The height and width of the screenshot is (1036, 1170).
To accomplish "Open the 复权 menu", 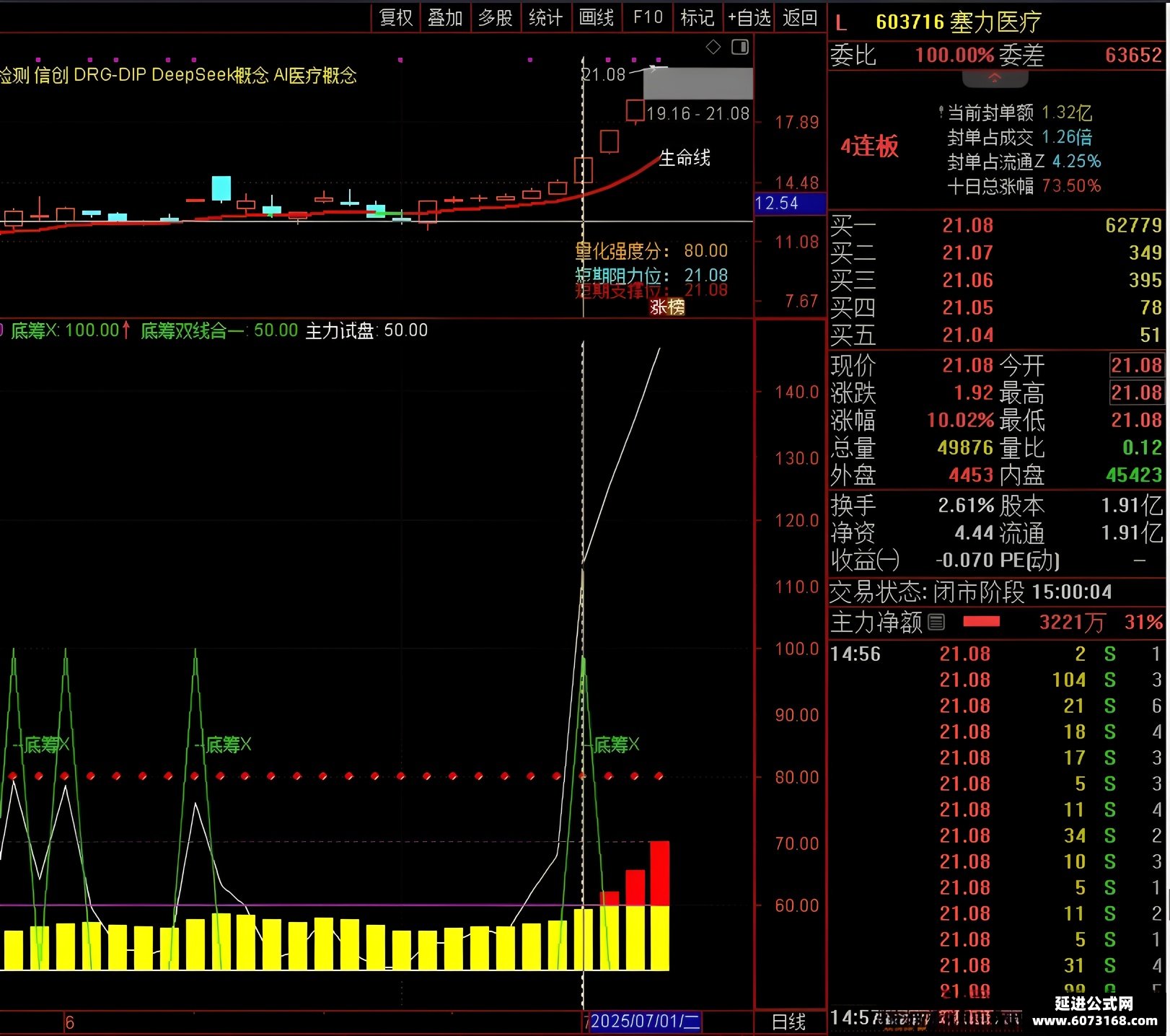I will (396, 17).
